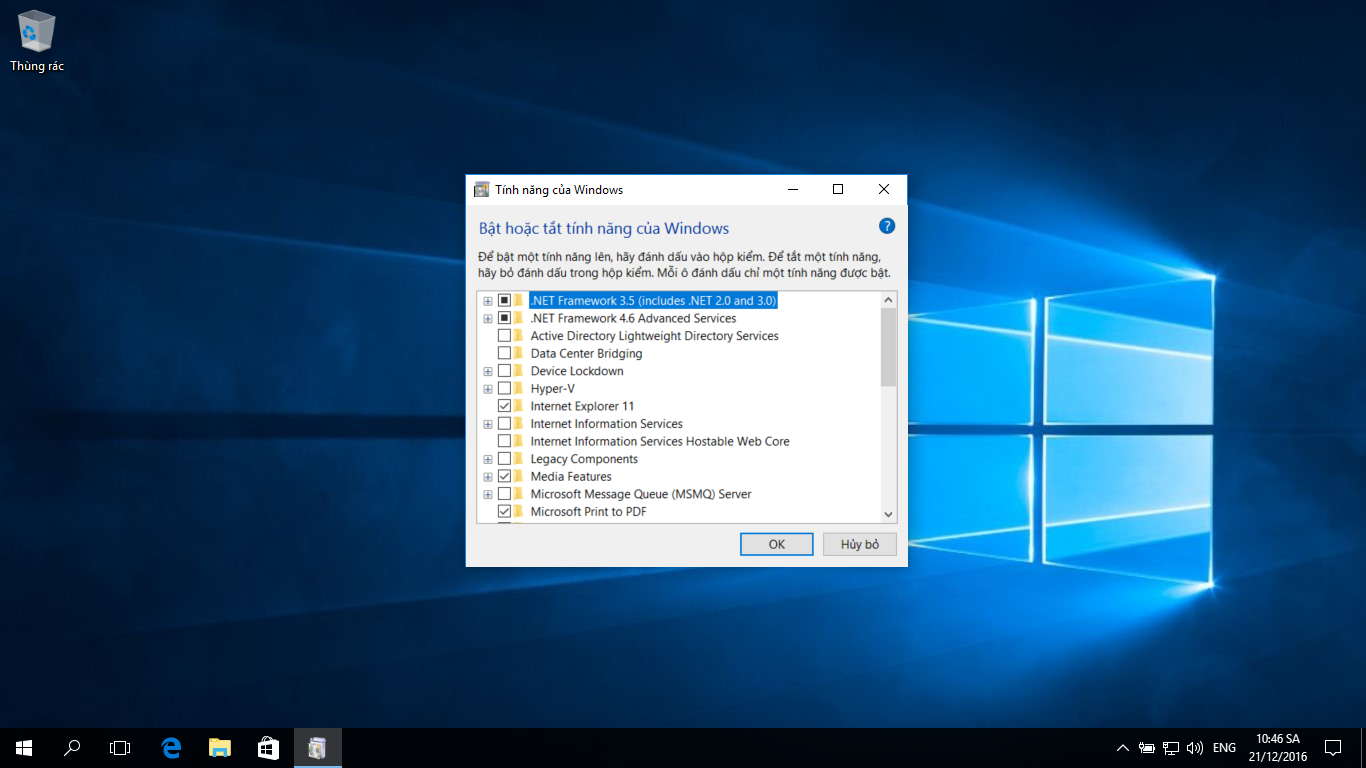Image resolution: width=1366 pixels, height=768 pixels.
Task: Click the battery tray icon
Action: click(x=1147, y=747)
